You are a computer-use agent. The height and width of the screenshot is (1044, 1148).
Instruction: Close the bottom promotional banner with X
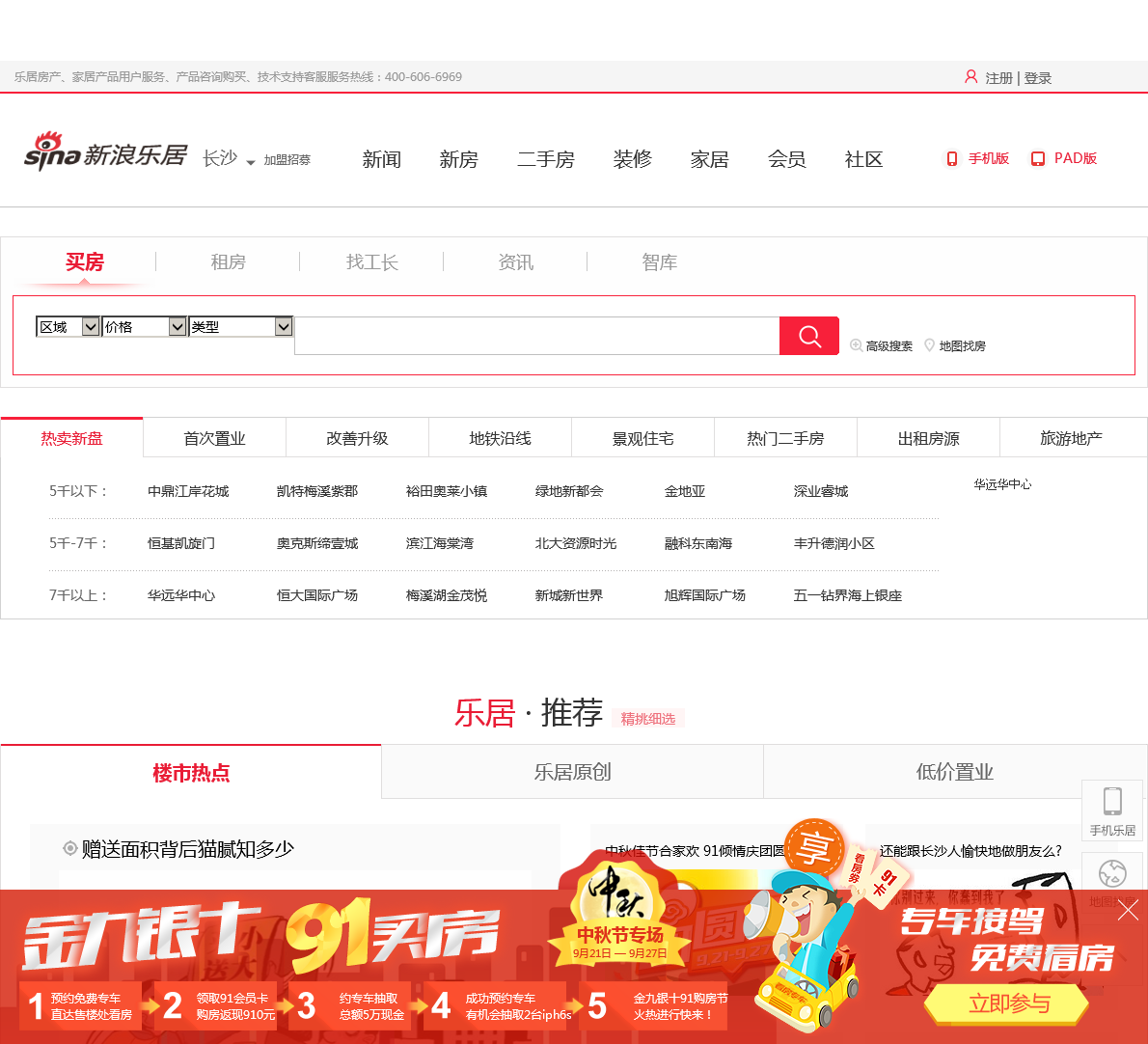coord(1128,911)
